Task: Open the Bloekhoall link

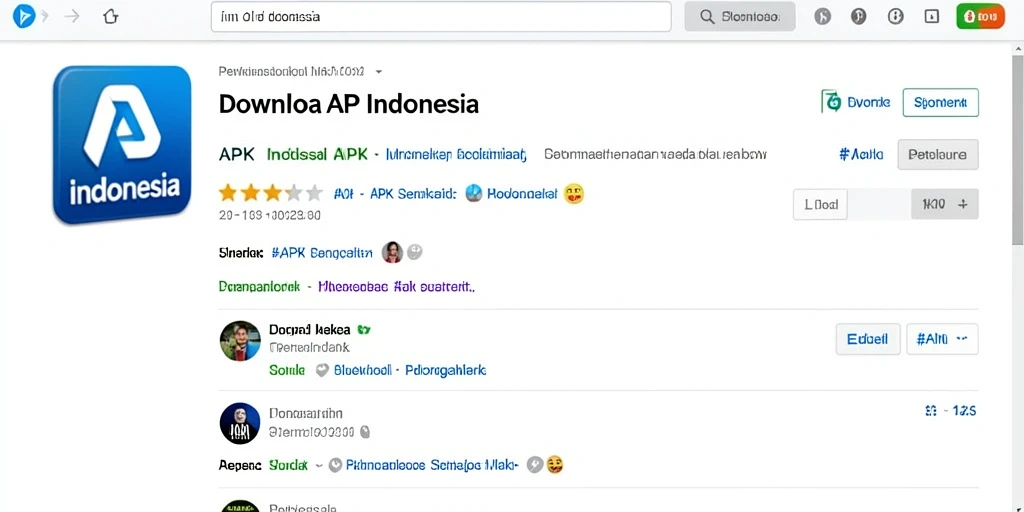Action: [363, 370]
